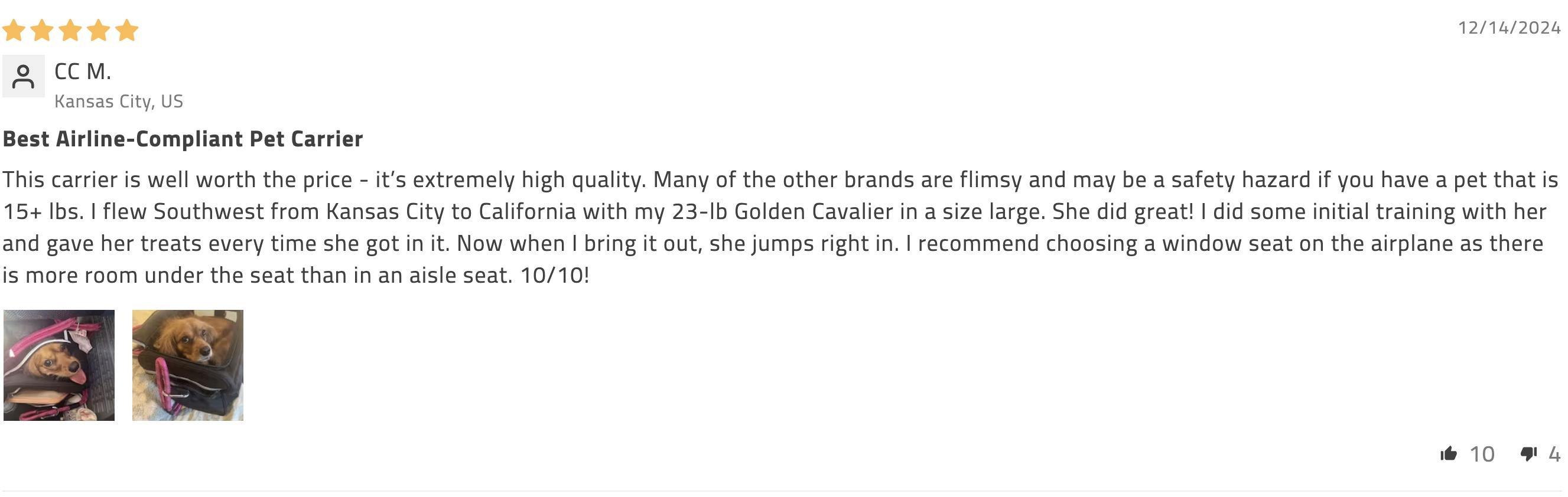Click the review date 12/14/2024

click(1510, 28)
